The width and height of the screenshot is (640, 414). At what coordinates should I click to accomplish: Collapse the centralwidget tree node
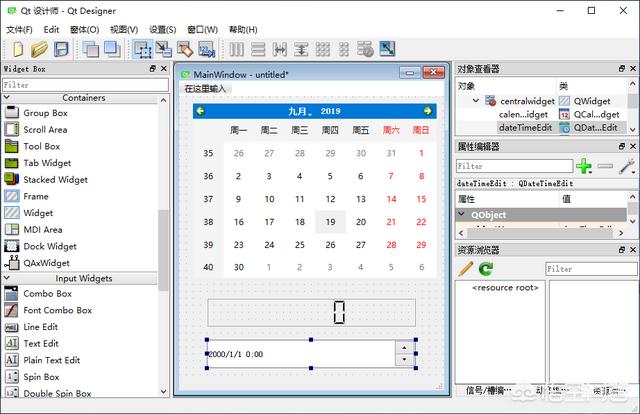pyautogui.click(x=476, y=100)
